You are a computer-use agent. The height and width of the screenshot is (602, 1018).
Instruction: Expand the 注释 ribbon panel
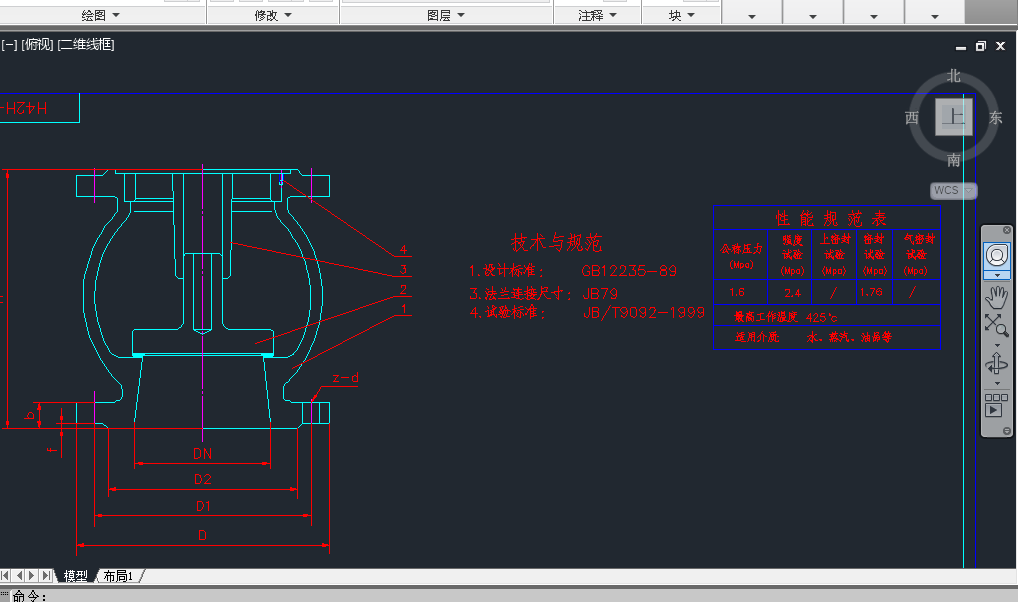tap(597, 15)
